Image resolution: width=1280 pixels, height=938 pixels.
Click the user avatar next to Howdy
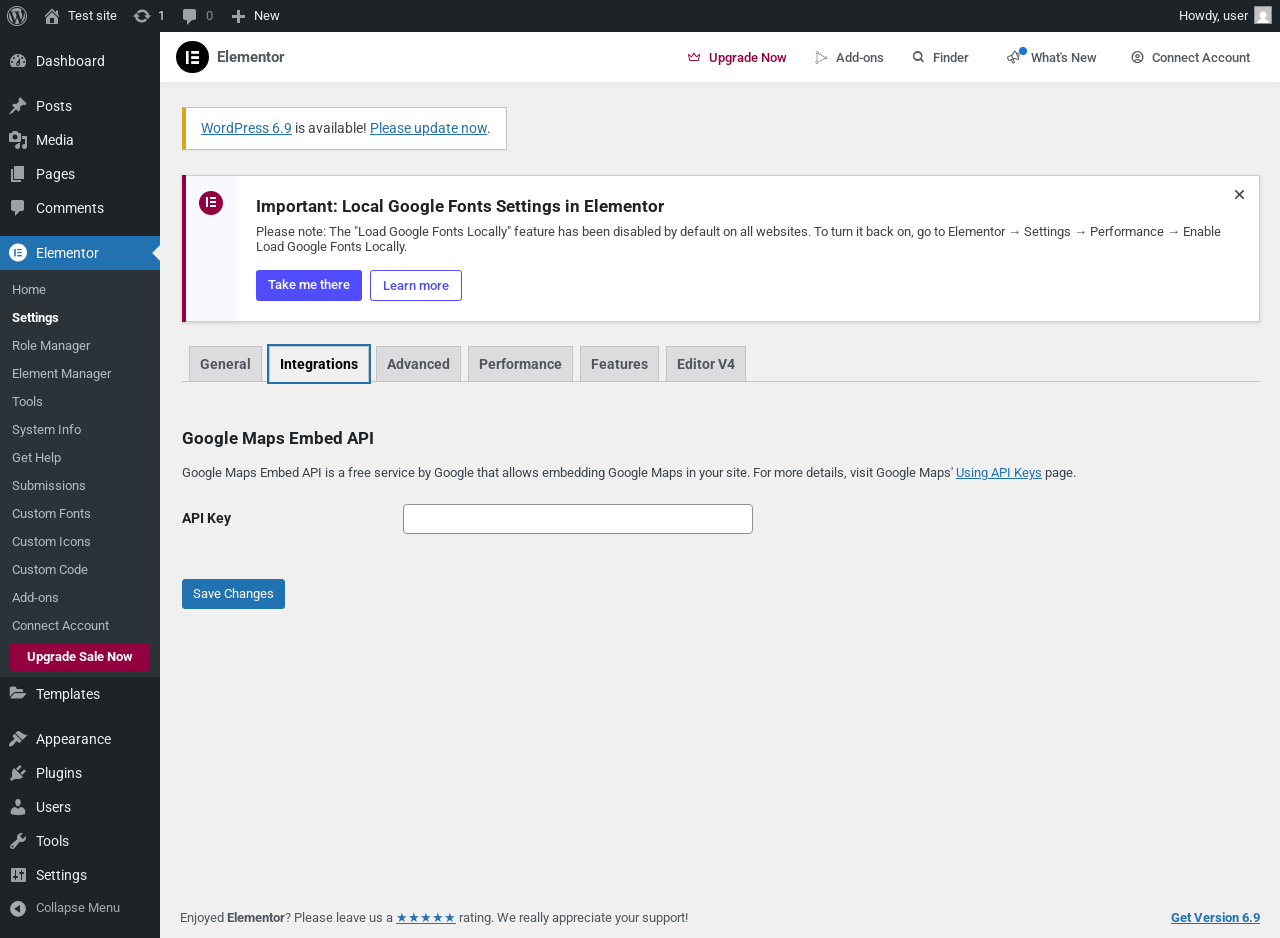click(1263, 16)
